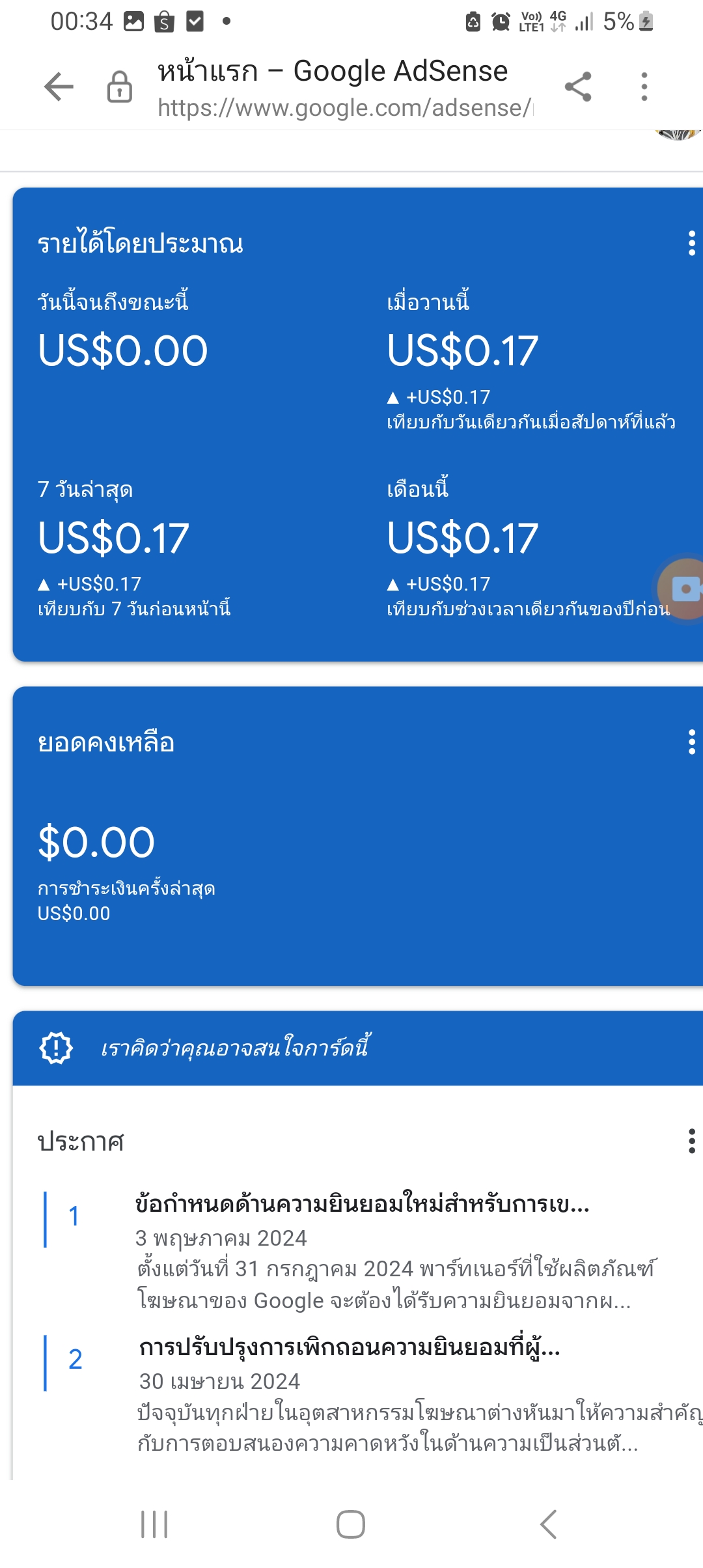Open announcement การปรับปรุงการเพิกถอนความยินยอม
Image resolution: width=703 pixels, height=1568 pixels.
(350, 1347)
